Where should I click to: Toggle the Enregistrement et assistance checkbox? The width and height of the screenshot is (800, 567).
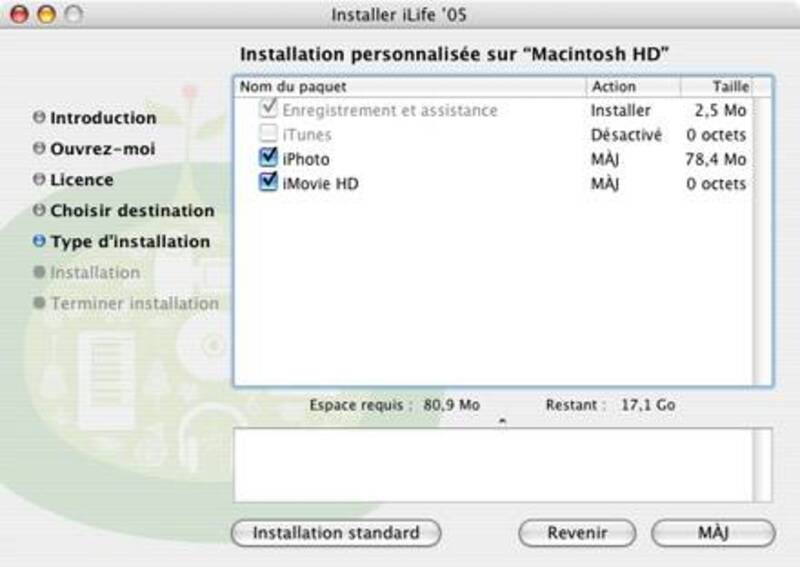pos(268,108)
